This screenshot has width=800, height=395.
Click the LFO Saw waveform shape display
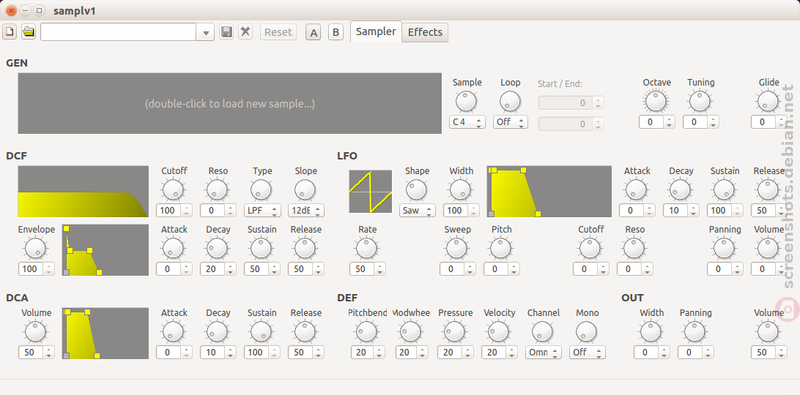click(370, 191)
